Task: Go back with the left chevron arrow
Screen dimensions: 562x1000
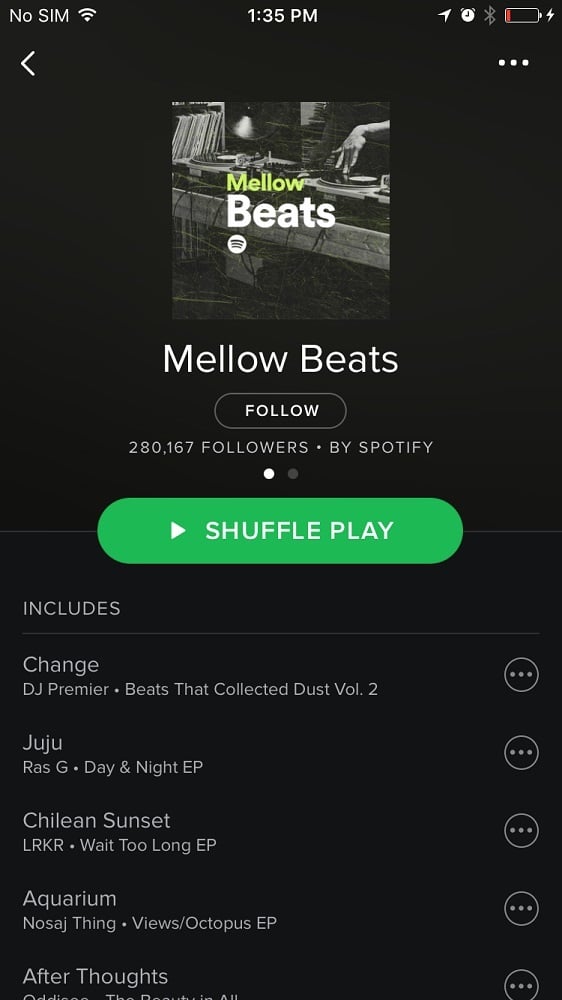Action: point(28,63)
